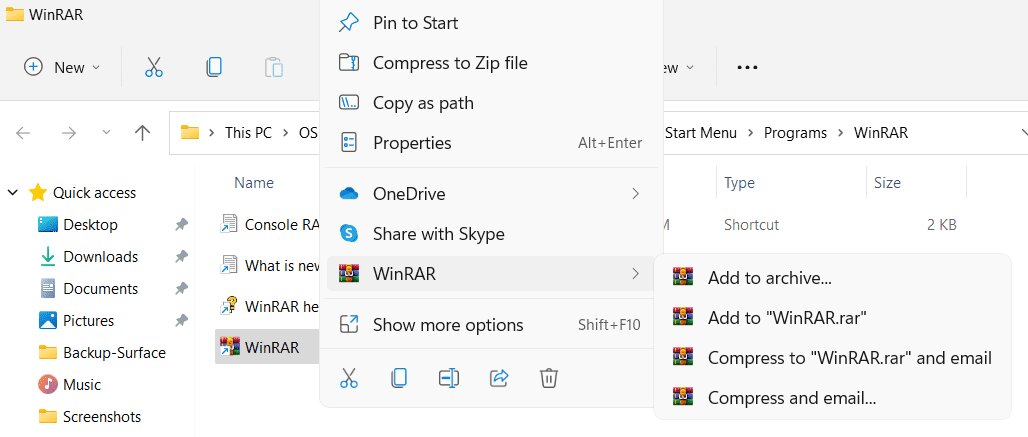Go back with the left arrow
Screen dimensions: 1028x437
(x=23, y=133)
